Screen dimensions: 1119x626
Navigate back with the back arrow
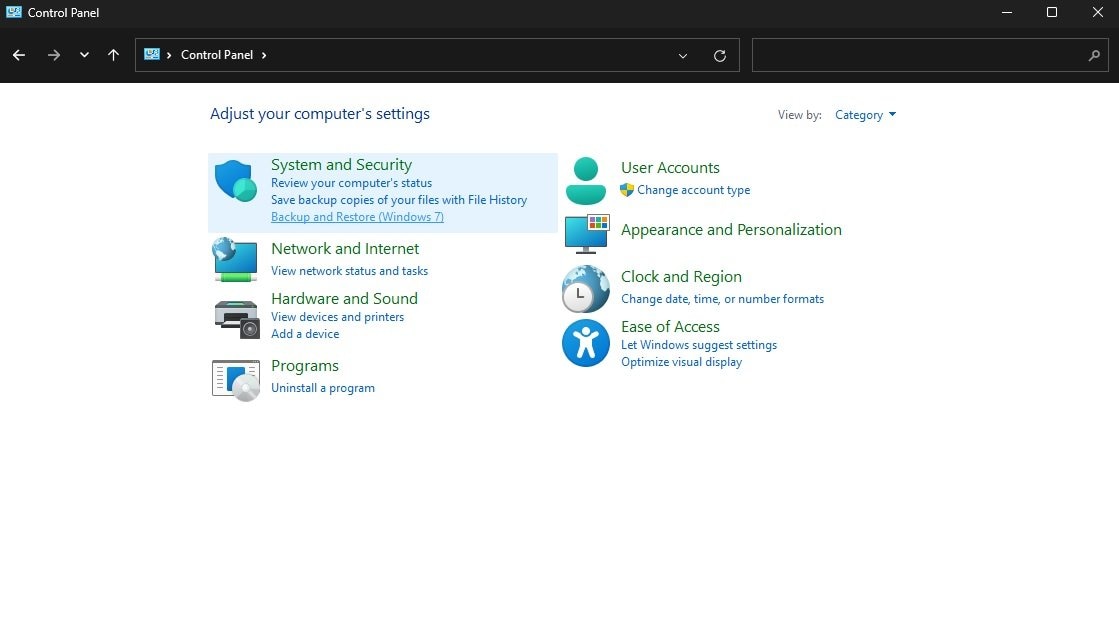click(19, 56)
